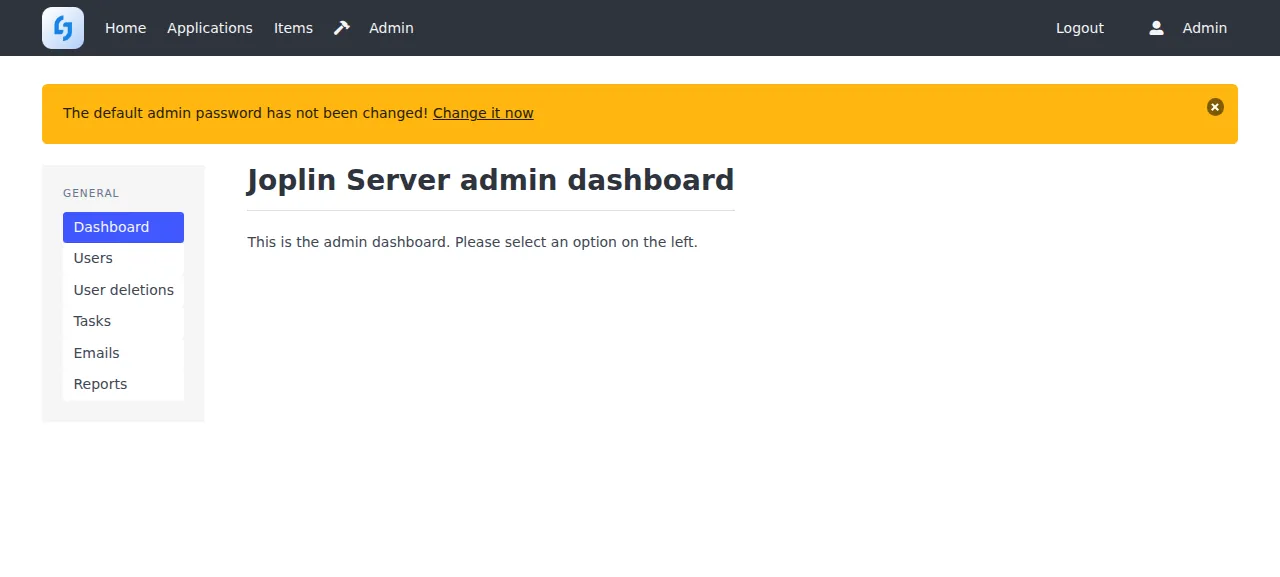Click the user profile silhouette icon
The width and height of the screenshot is (1280, 577).
1156,28
